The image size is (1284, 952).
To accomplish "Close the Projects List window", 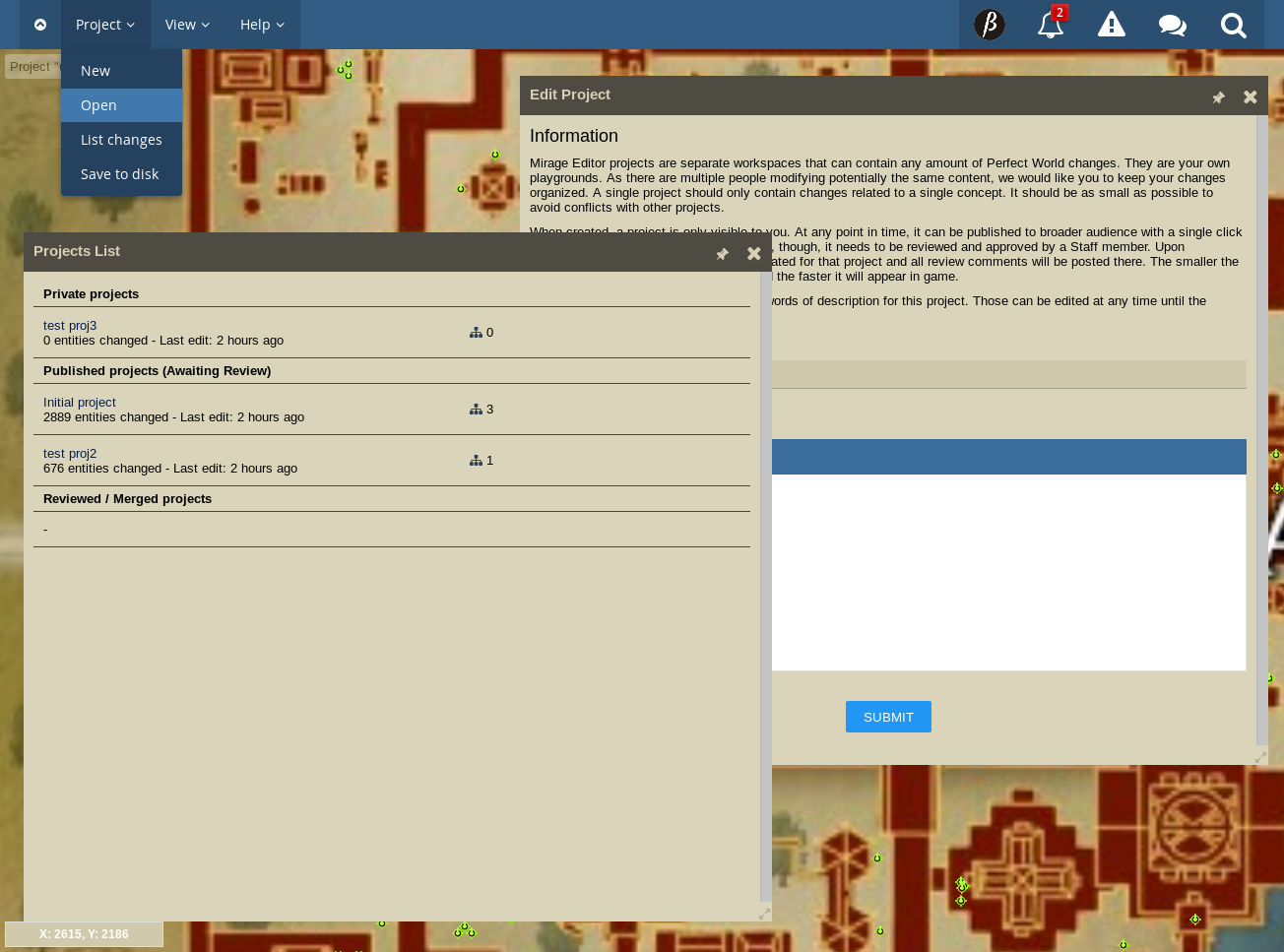I will tap(753, 253).
